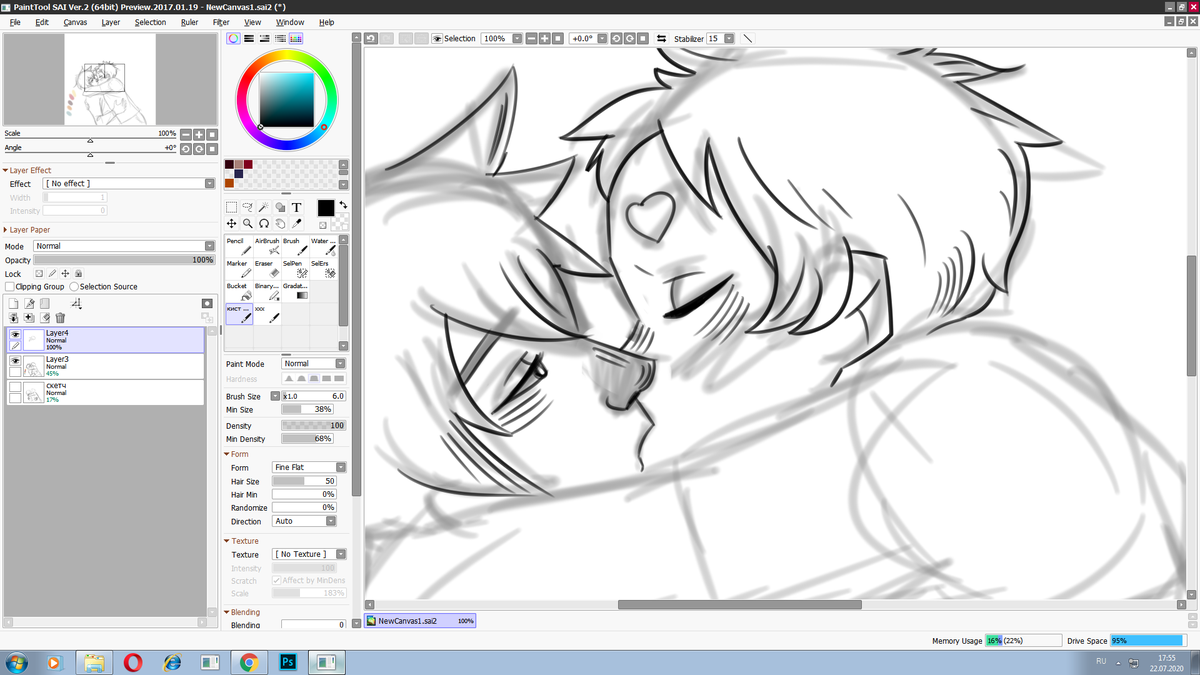Select the Eyedropper color picker tool
This screenshot has height=675, width=1200.
(297, 224)
